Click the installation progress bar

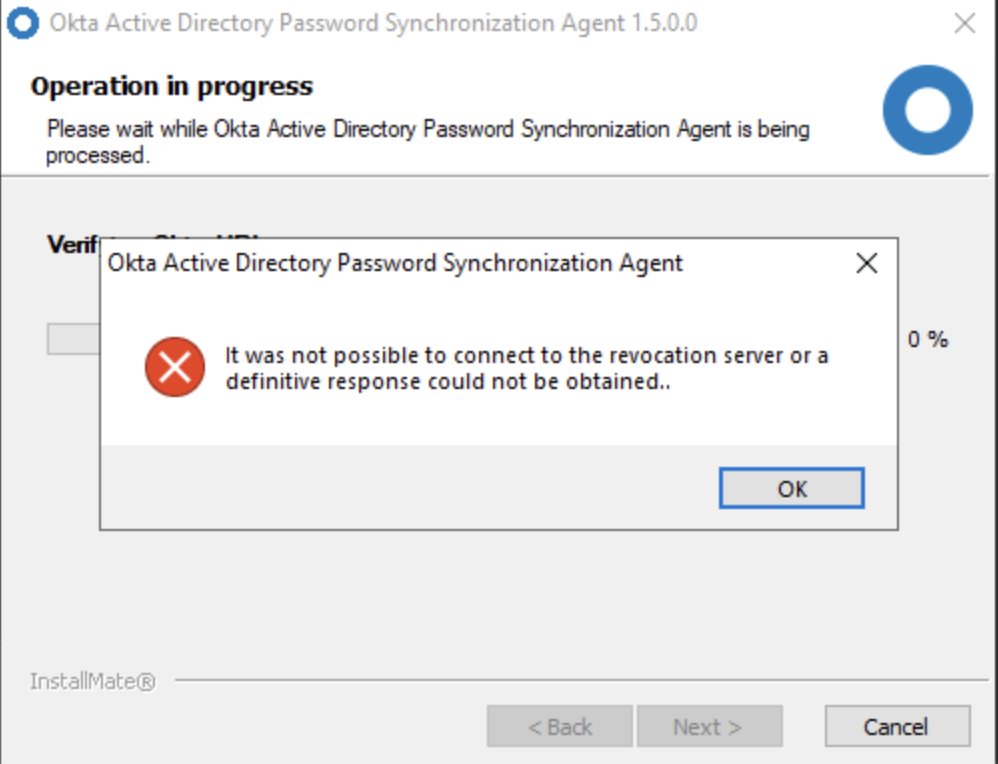click(72, 339)
